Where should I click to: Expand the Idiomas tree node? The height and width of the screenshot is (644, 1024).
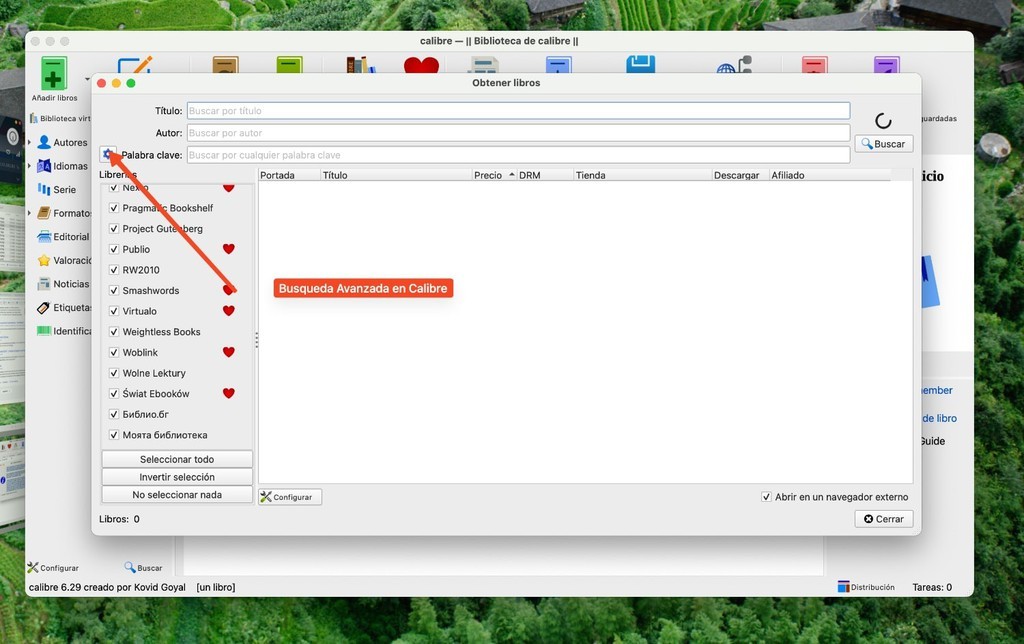29,166
